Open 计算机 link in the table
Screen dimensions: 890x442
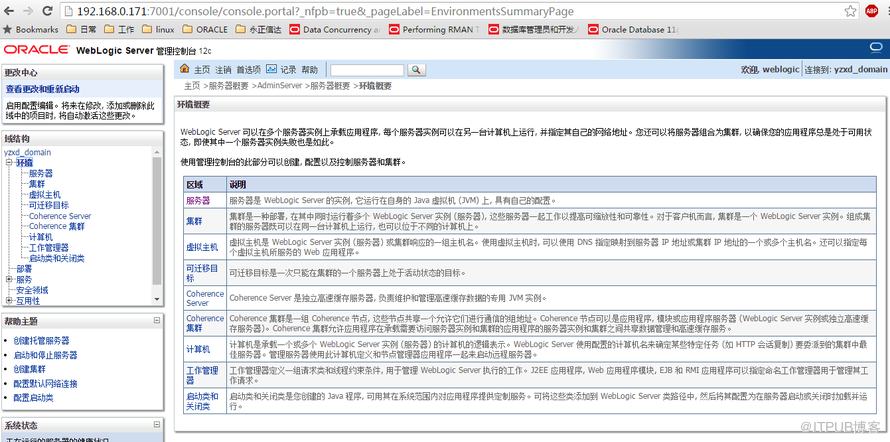[198, 349]
